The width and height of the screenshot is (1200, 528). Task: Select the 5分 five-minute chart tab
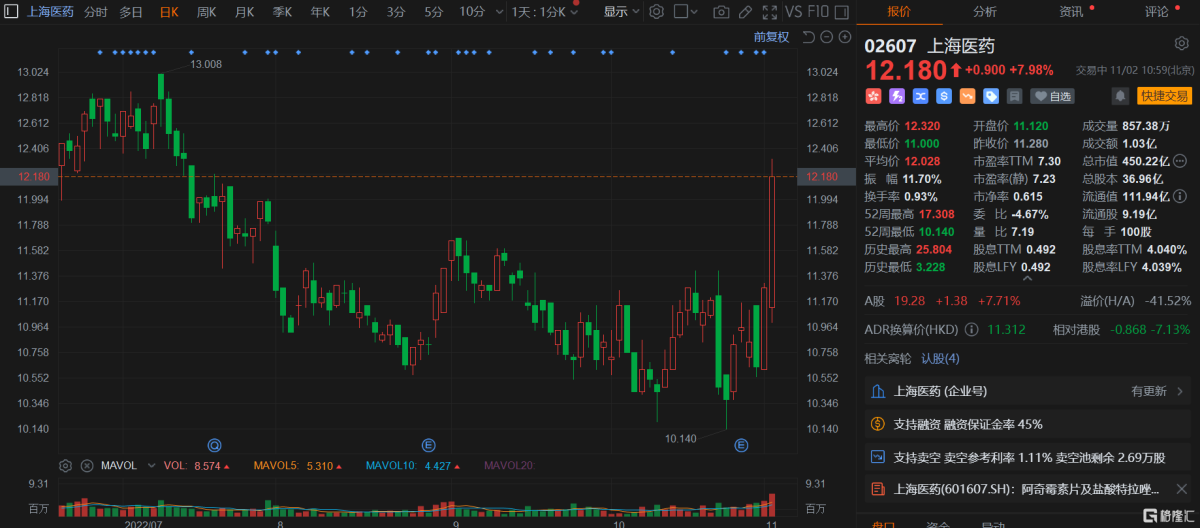[433, 12]
